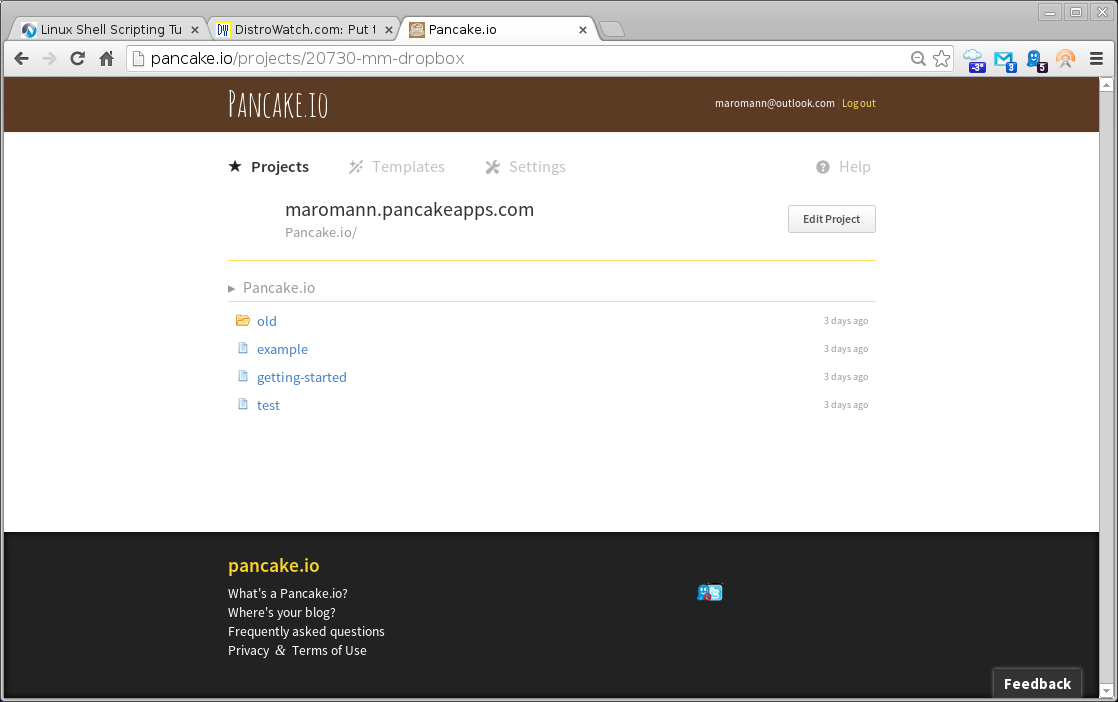The image size is (1118, 702).
Task: Close the Linux Shell Scripting tab
Action: 195,30
